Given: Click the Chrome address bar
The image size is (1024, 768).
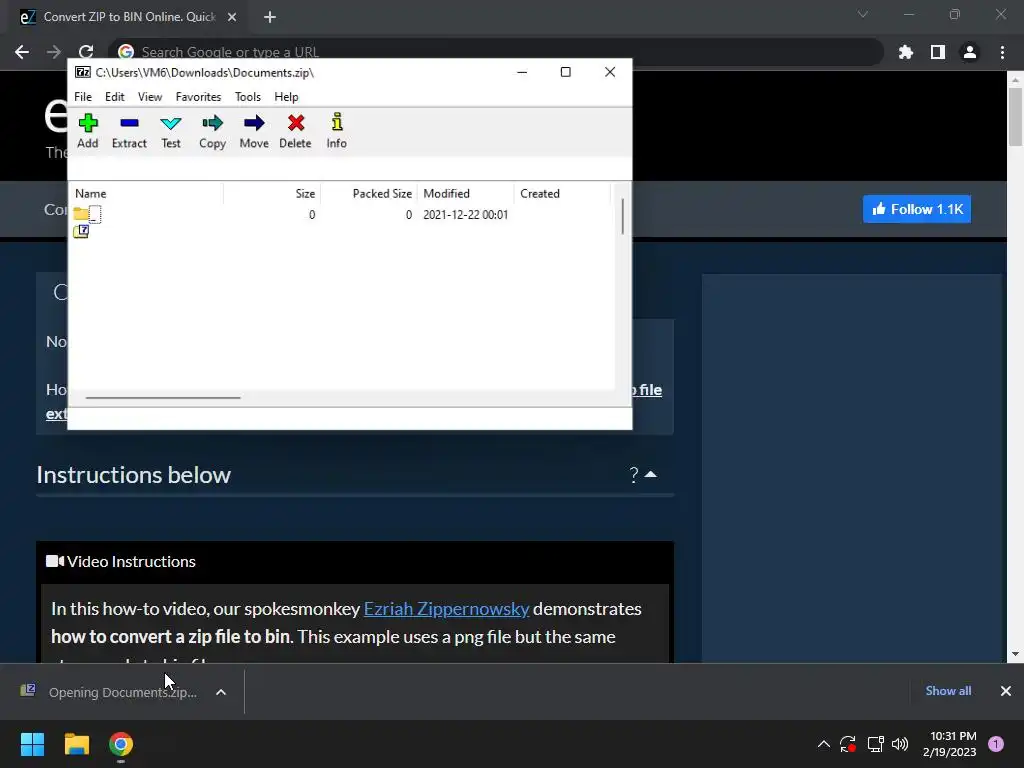Looking at the screenshot, I should click(x=496, y=52).
